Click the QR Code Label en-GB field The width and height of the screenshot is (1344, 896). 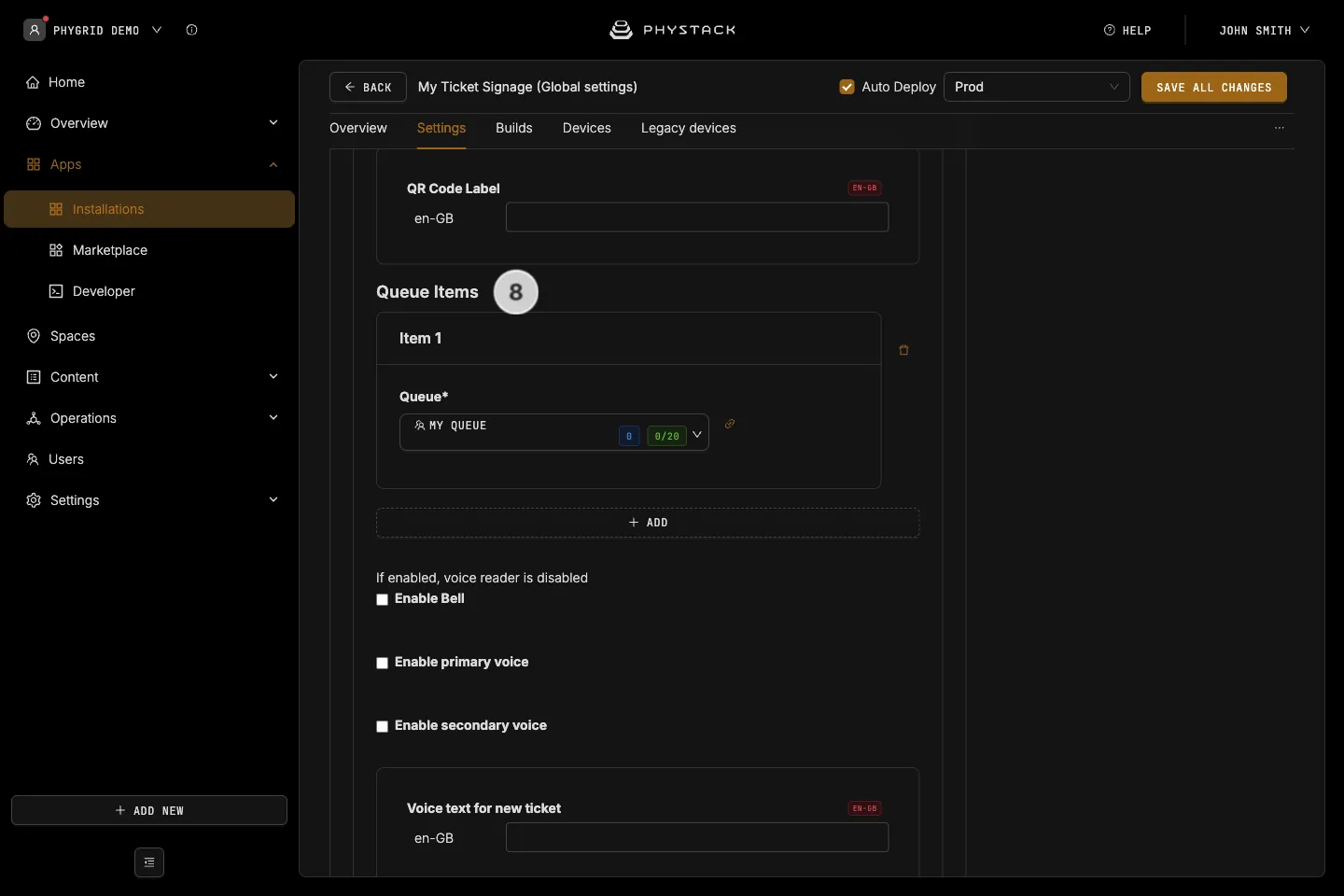pyautogui.click(x=697, y=217)
